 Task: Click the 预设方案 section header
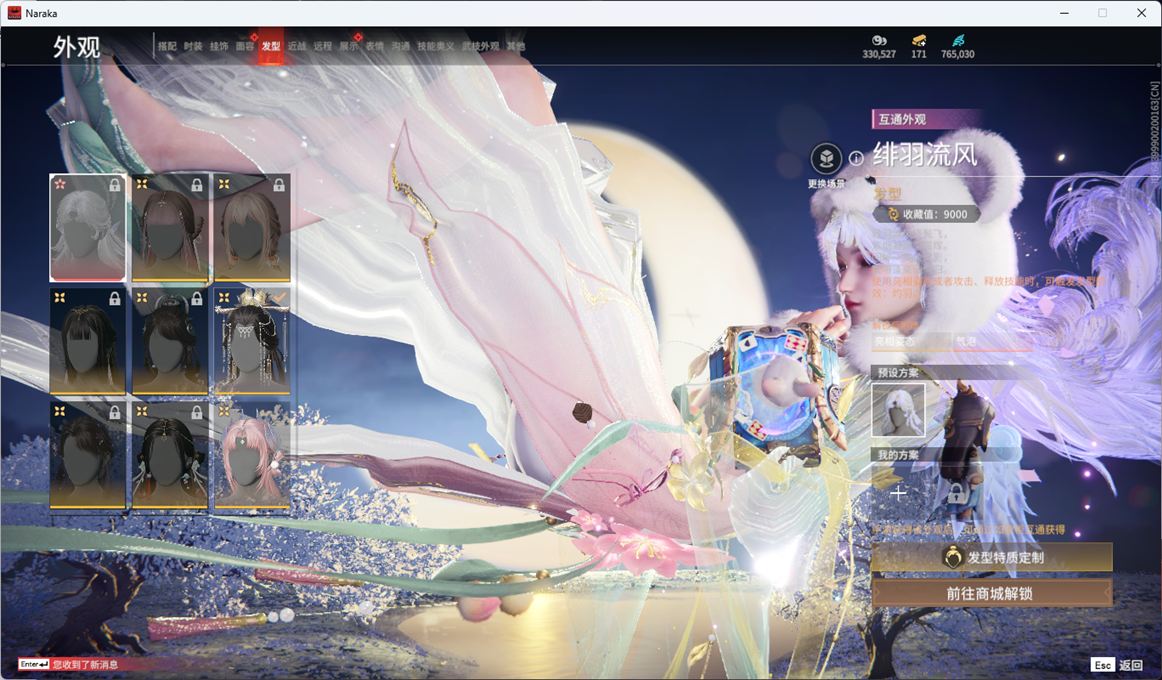[x=898, y=373]
